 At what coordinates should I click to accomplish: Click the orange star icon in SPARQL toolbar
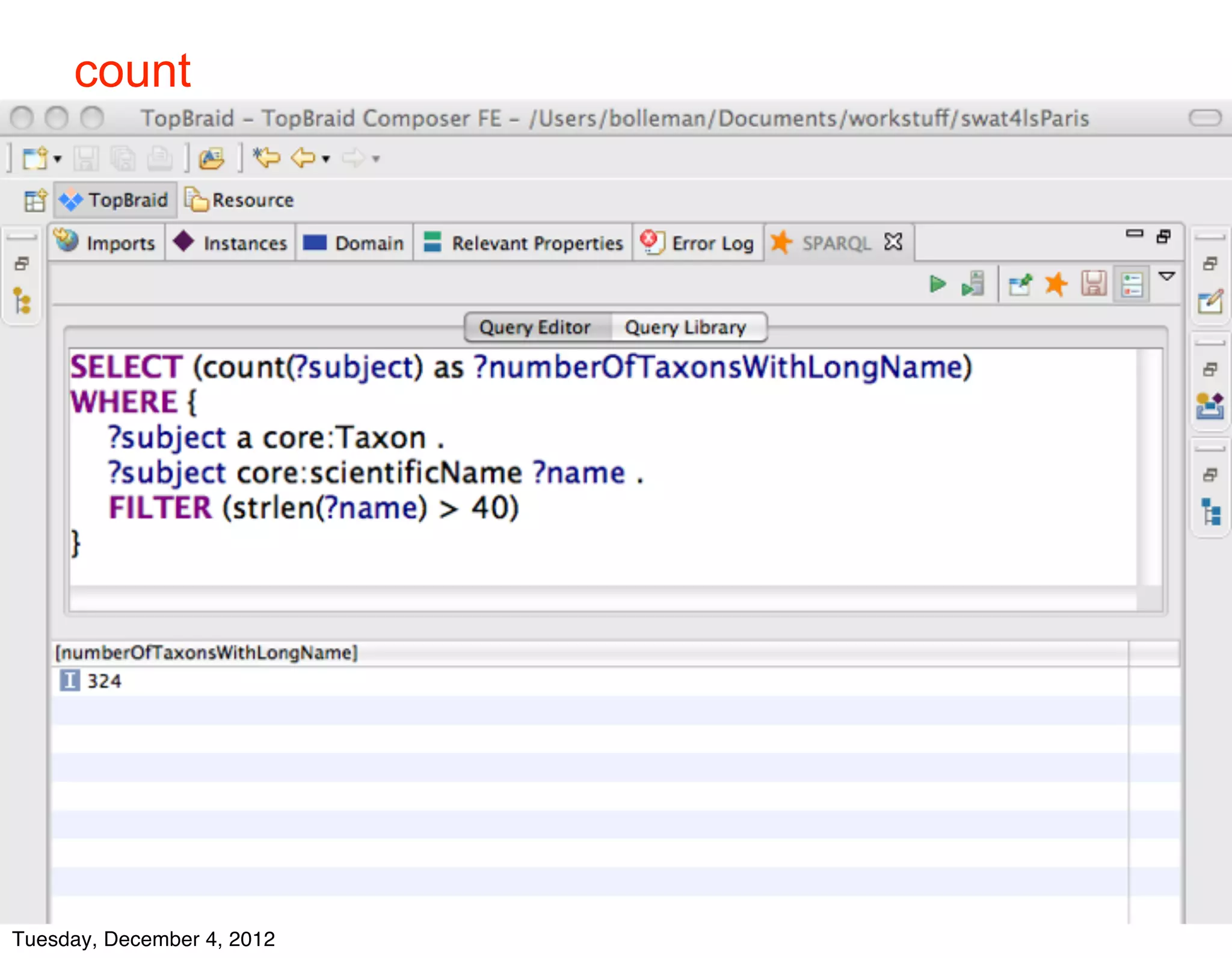click(1056, 284)
